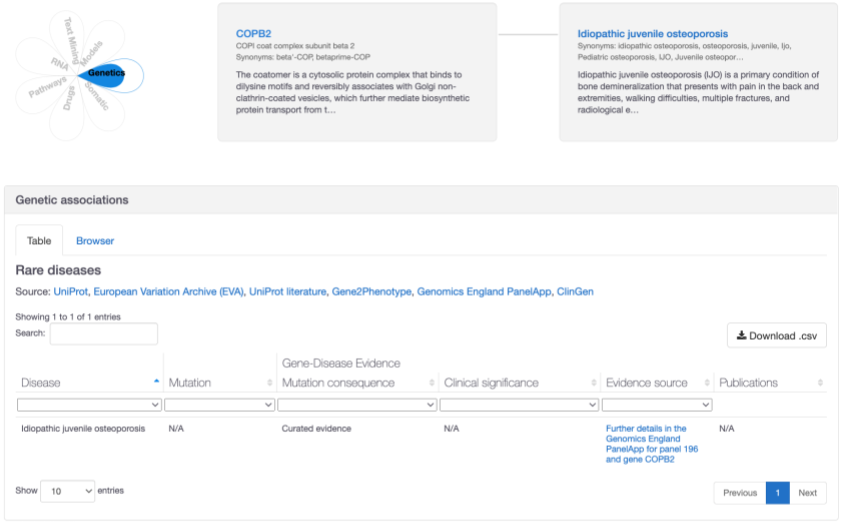Open the Evidence source filter dropdown
This screenshot has width=841, height=522.
(657, 405)
